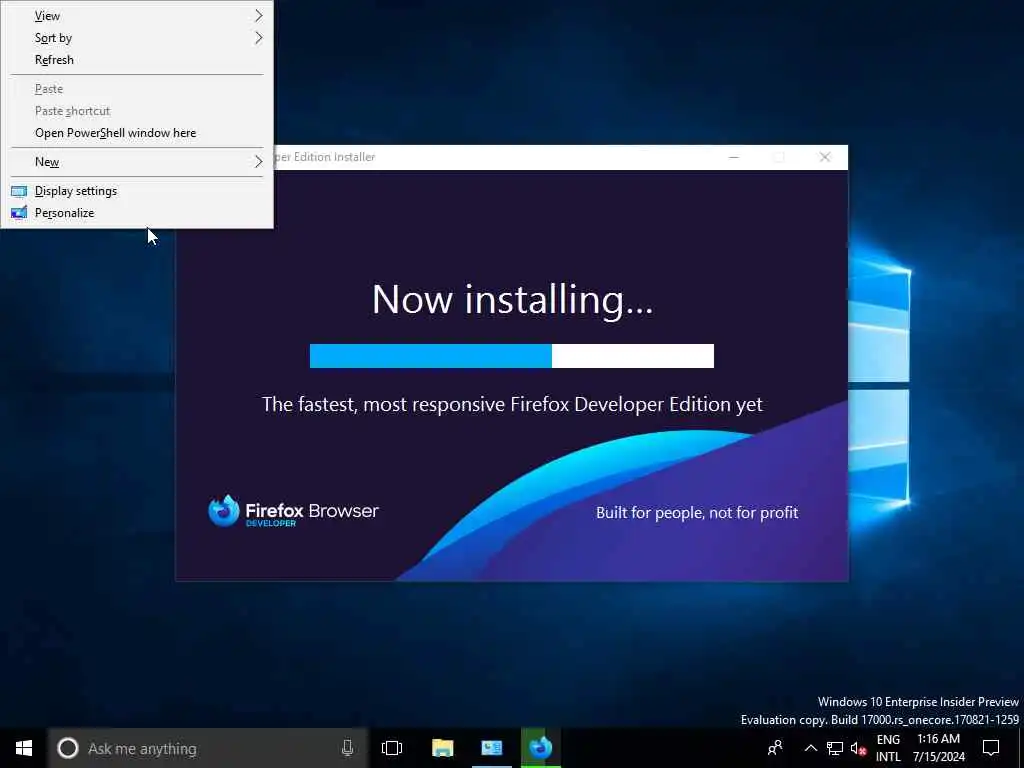Show hidden system tray icons
This screenshot has width=1024, height=768.
coord(810,748)
